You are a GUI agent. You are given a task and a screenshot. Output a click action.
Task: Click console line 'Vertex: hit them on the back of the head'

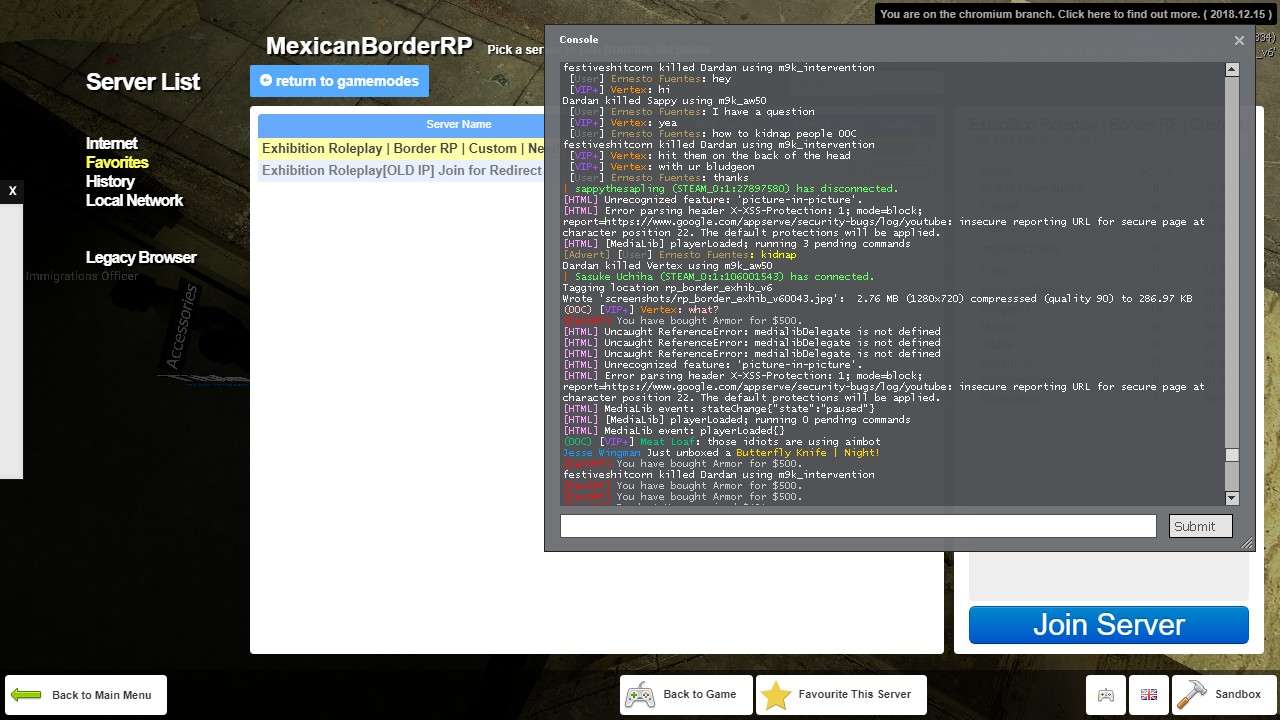(x=710, y=156)
